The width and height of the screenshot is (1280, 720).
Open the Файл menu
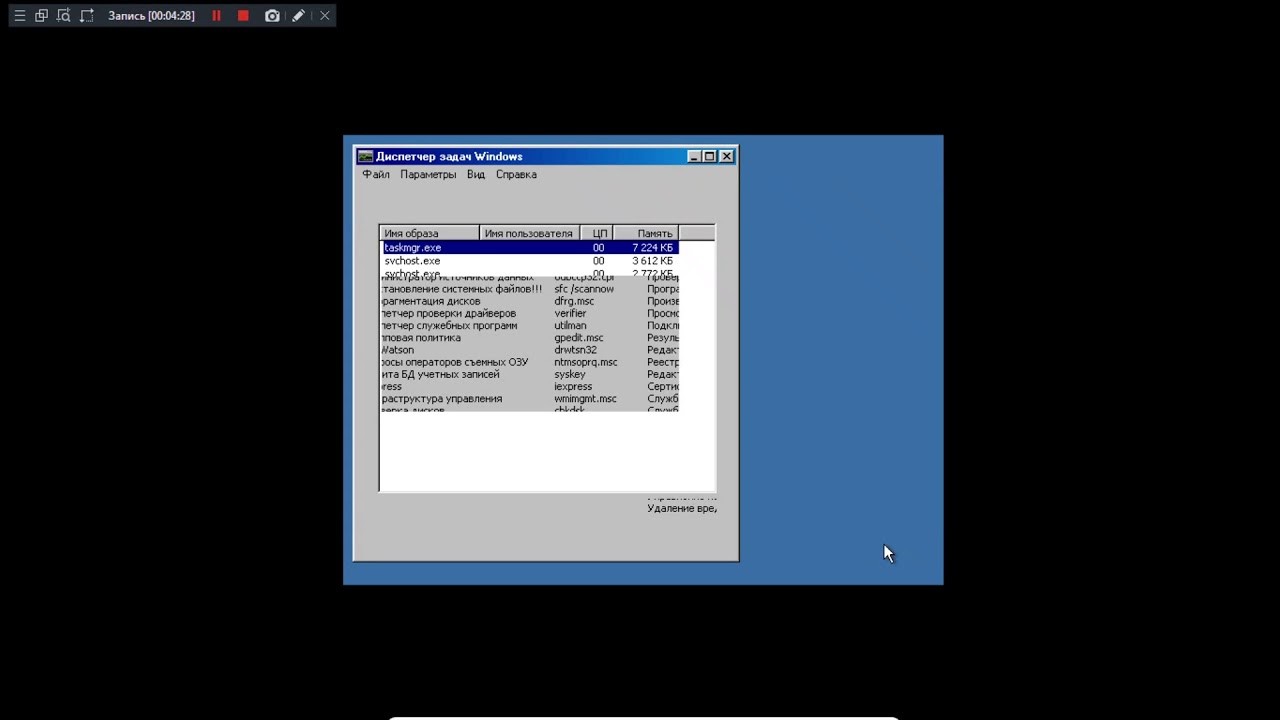tap(376, 174)
